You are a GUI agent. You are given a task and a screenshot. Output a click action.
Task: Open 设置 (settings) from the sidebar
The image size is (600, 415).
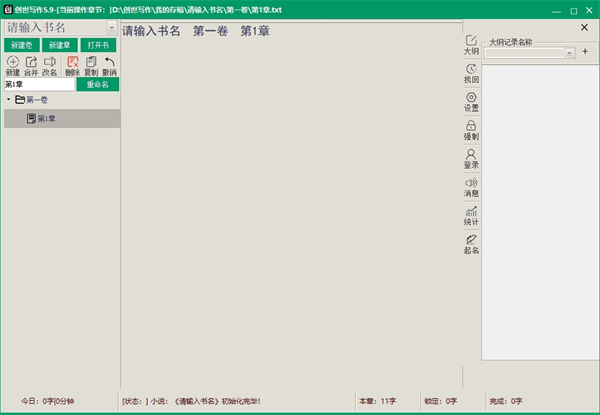471,101
